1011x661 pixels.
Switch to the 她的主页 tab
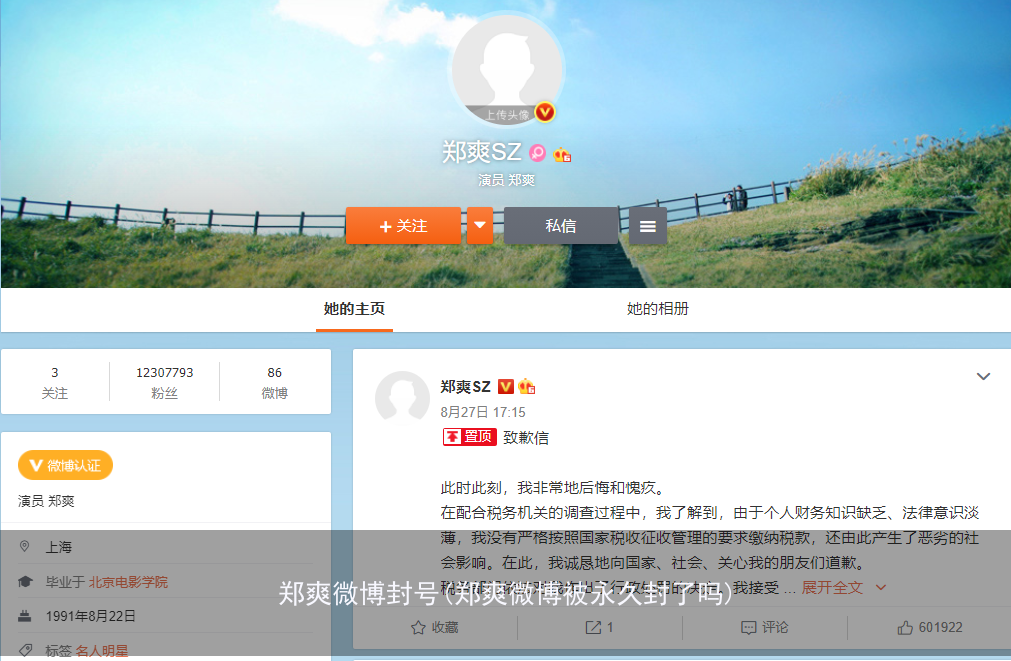click(352, 310)
